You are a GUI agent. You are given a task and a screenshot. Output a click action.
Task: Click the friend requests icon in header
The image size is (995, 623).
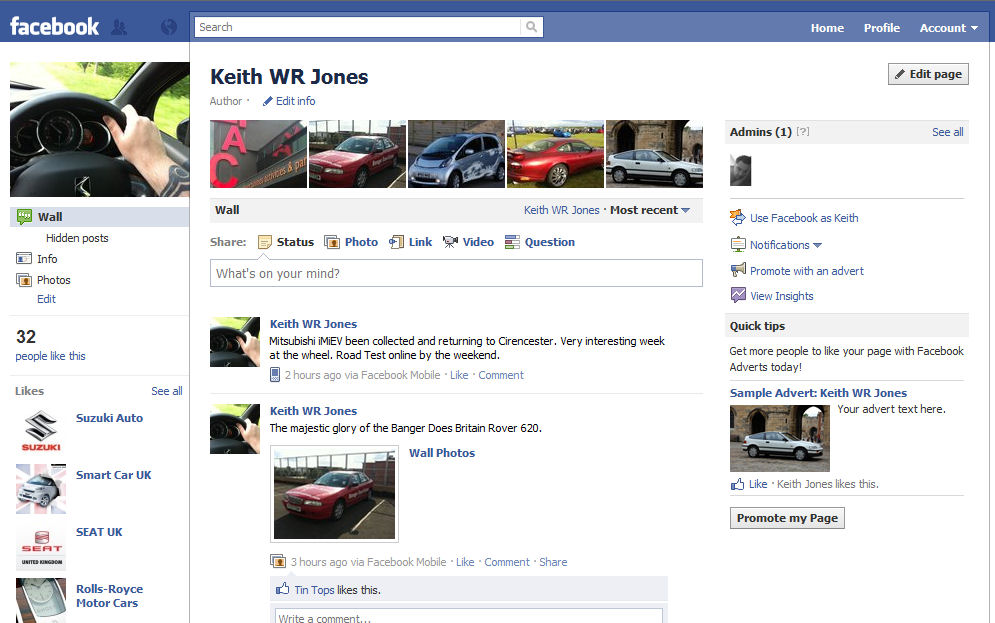coord(120,28)
